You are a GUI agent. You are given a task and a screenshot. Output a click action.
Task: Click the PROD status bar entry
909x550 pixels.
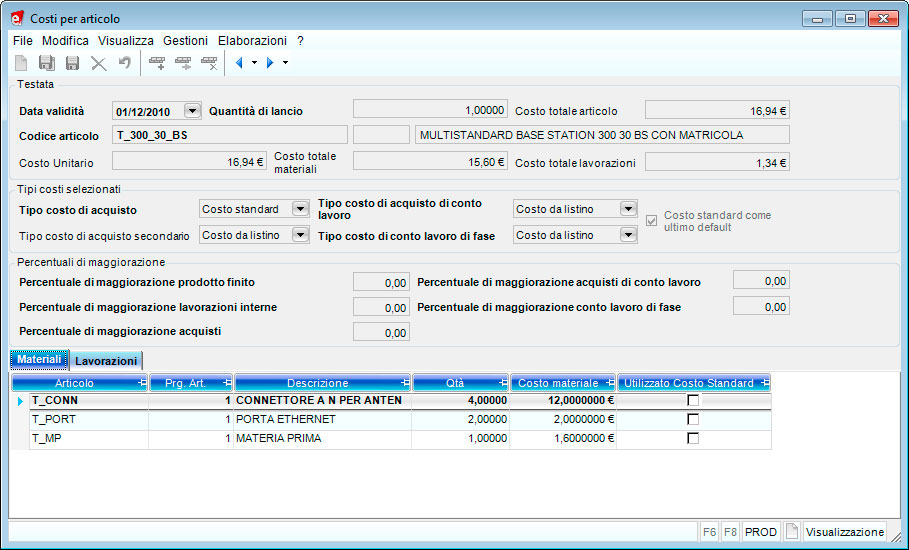tap(761, 531)
